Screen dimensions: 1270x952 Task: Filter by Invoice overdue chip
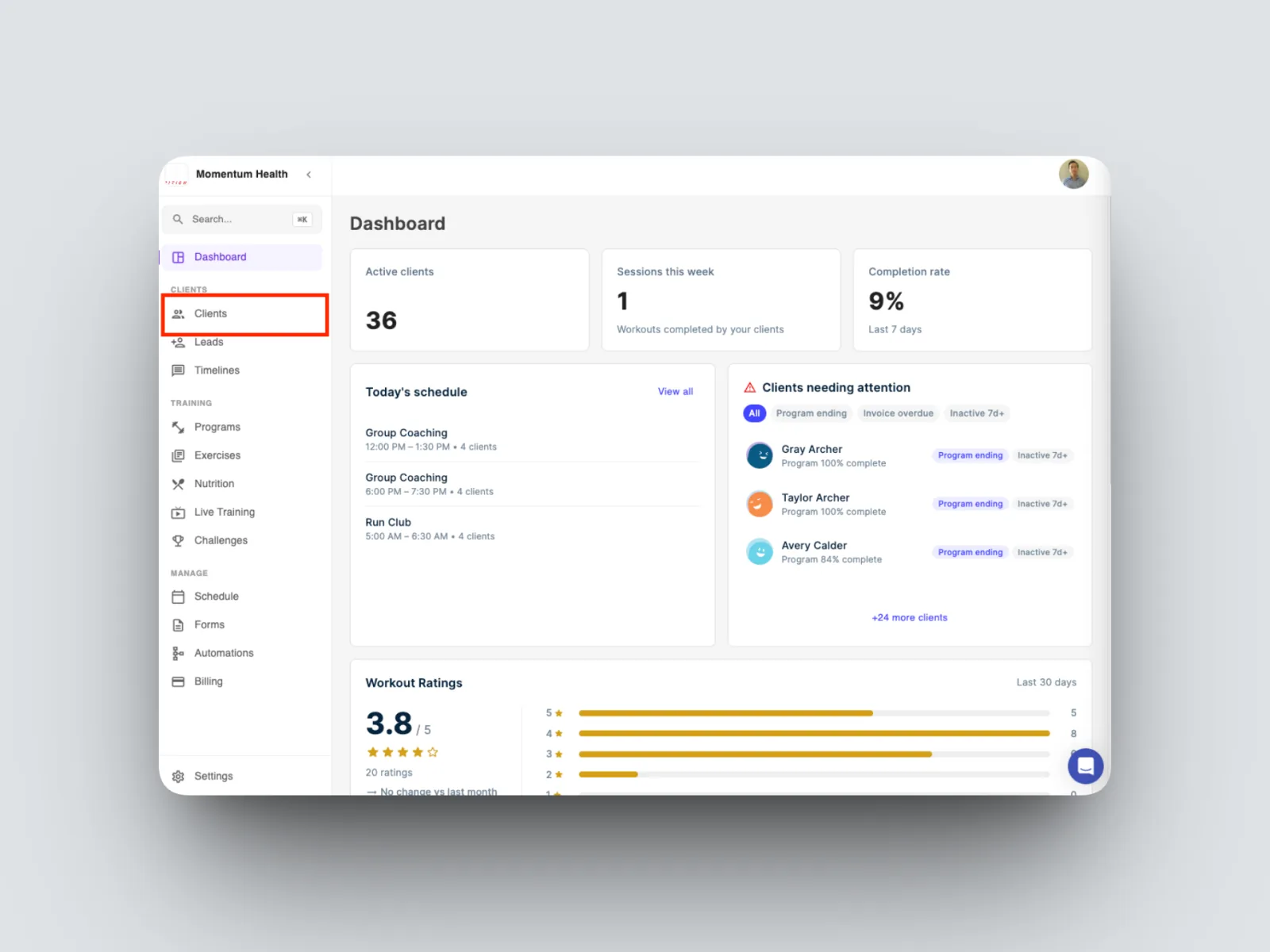(x=898, y=413)
